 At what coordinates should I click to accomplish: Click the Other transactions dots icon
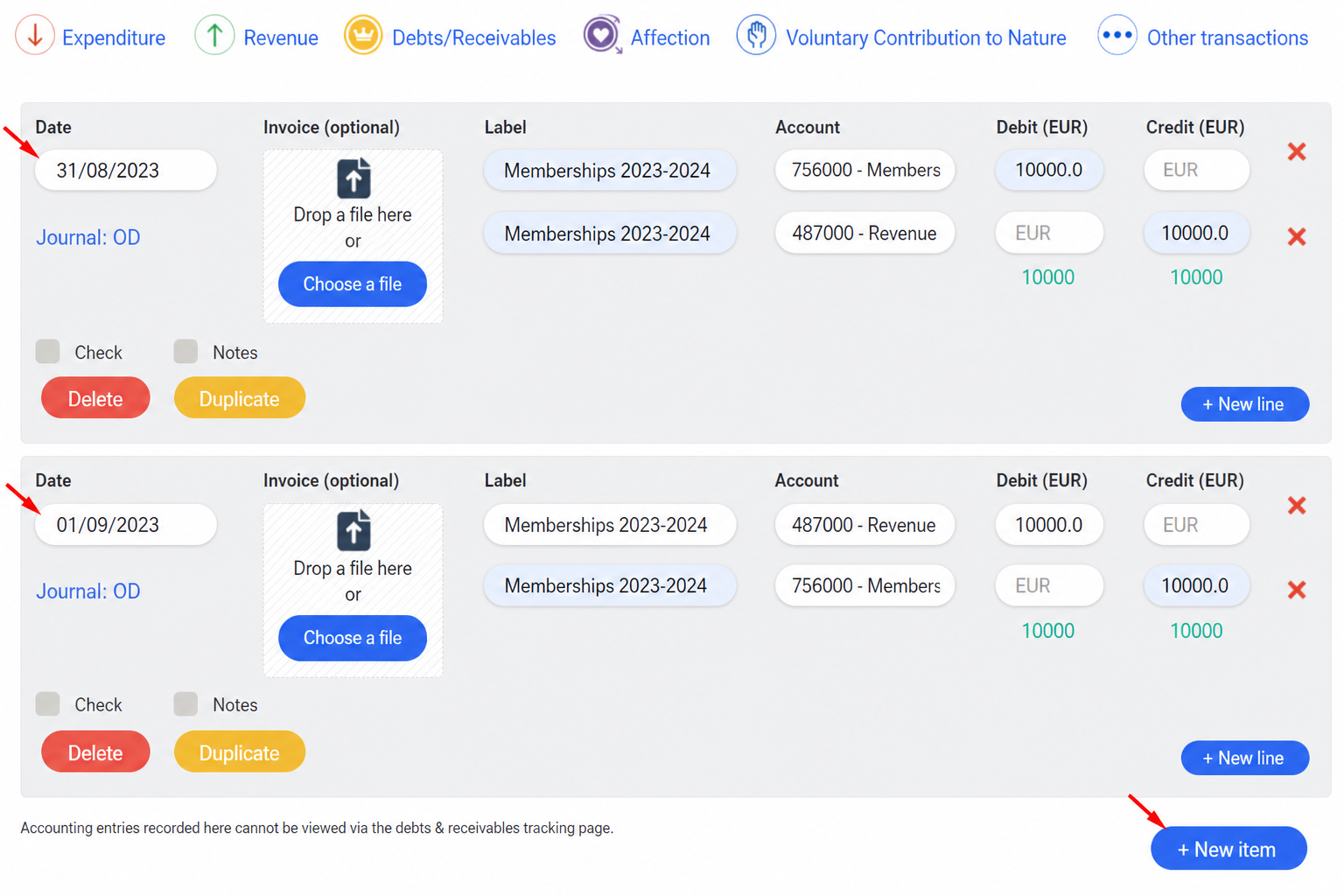pos(1117,36)
